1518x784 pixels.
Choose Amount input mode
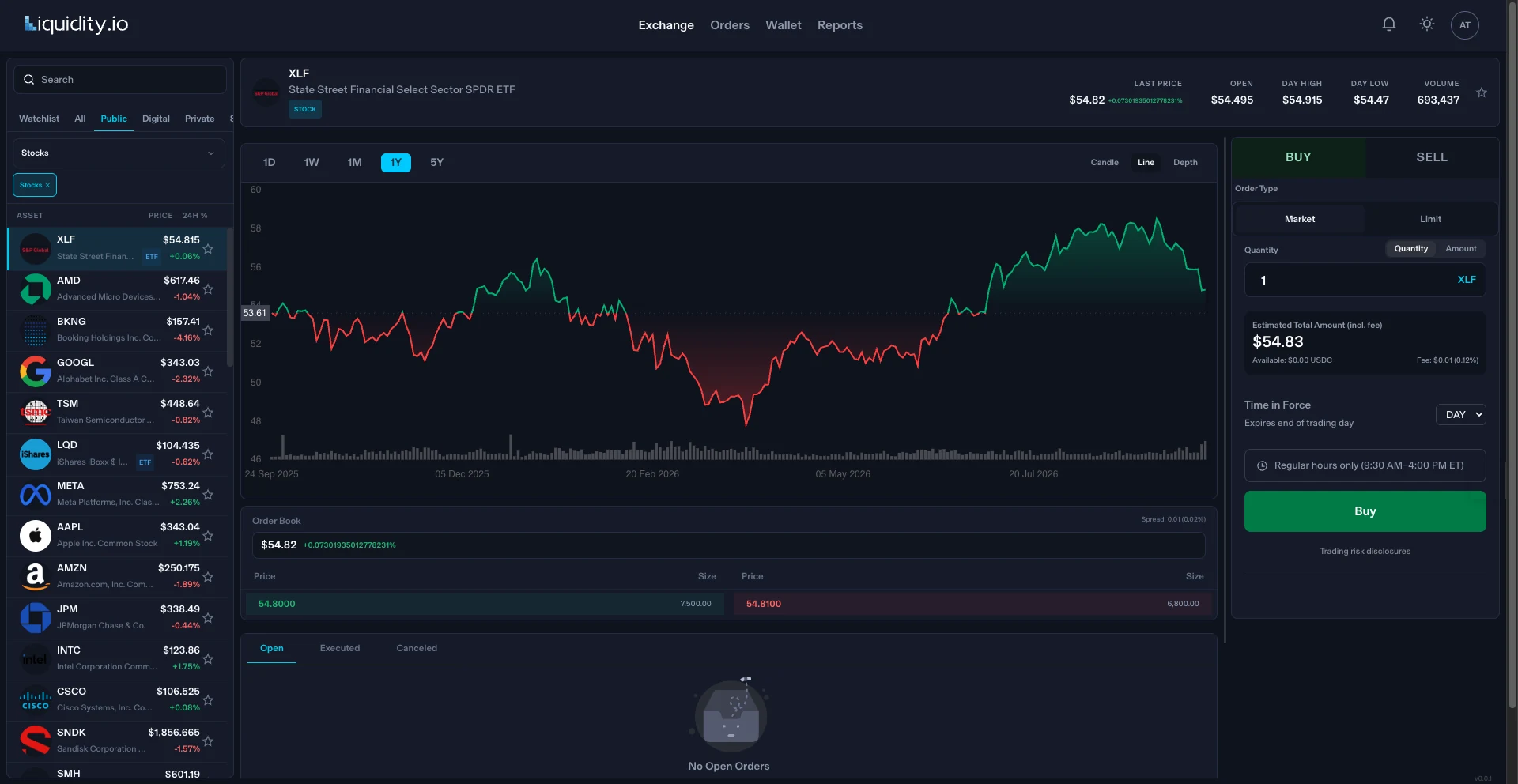pos(1460,248)
